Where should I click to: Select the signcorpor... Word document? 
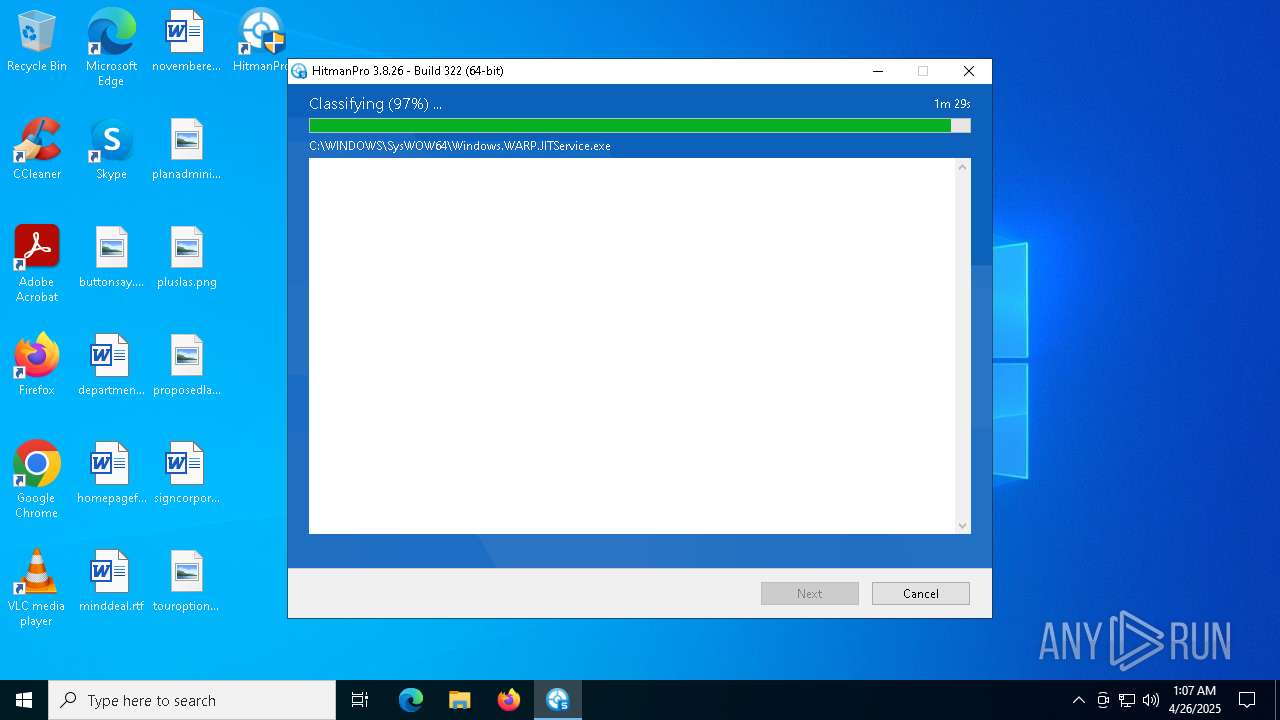(x=186, y=473)
